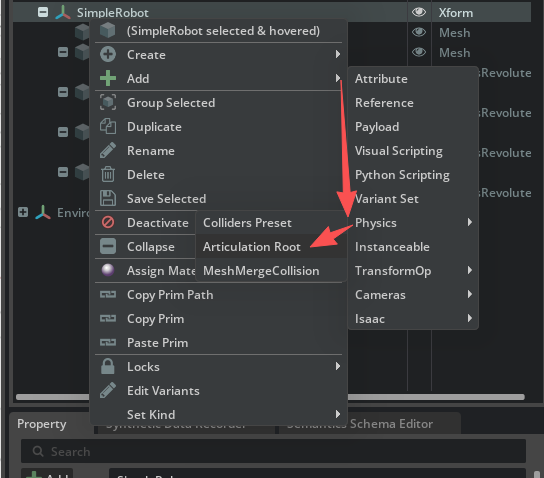
Task: Click the Save Selected floppy disk icon
Action: [x=108, y=198]
